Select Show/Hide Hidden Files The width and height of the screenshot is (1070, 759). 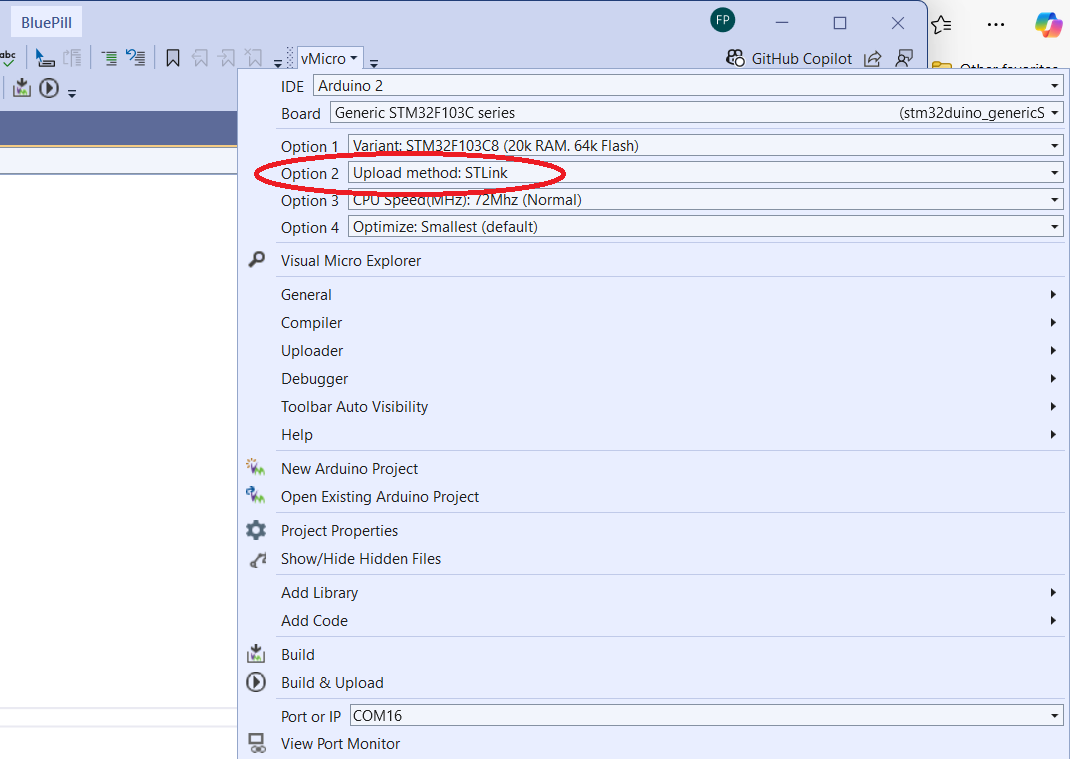click(x=361, y=559)
